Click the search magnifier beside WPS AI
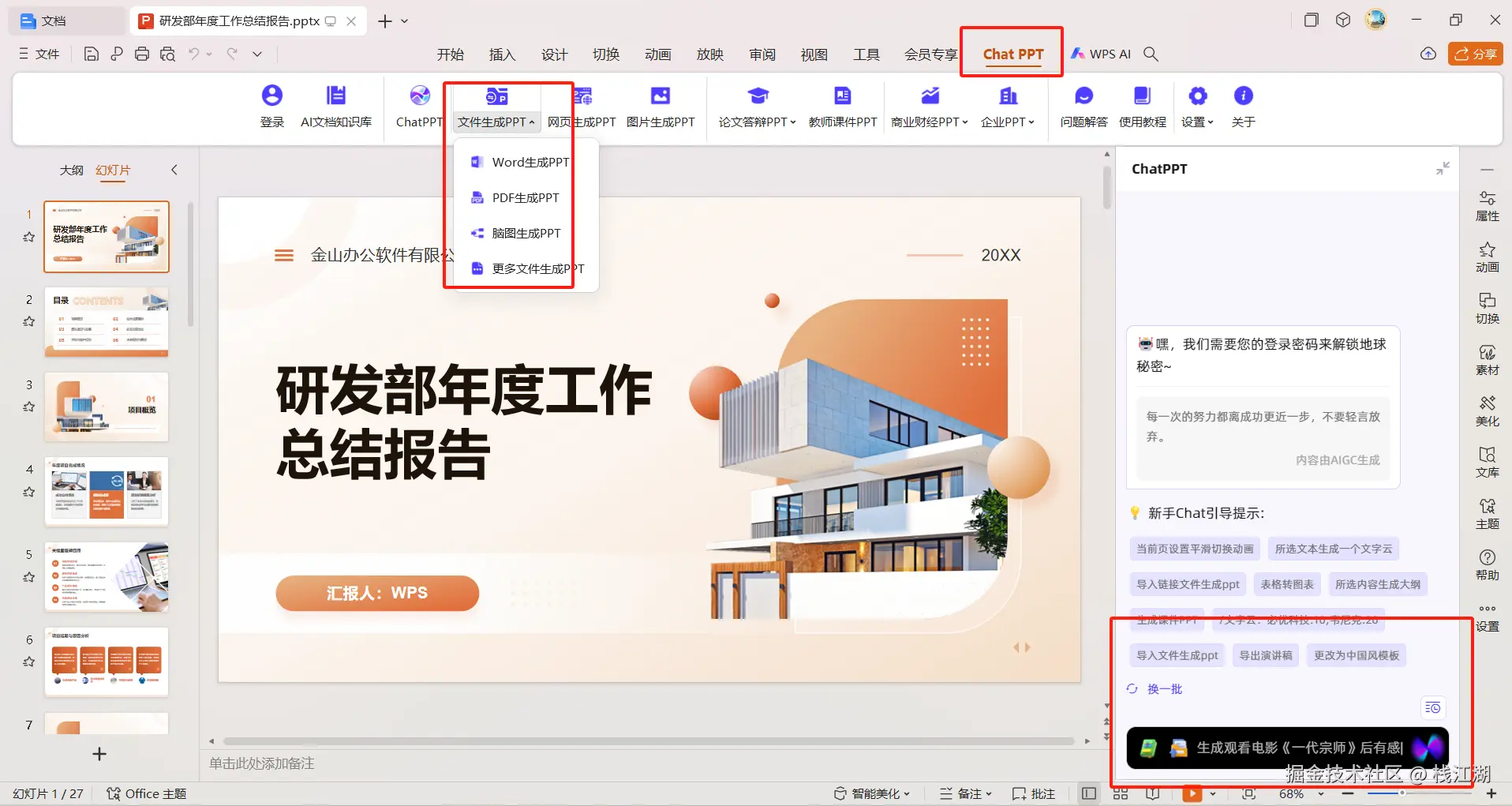 coord(1151,54)
